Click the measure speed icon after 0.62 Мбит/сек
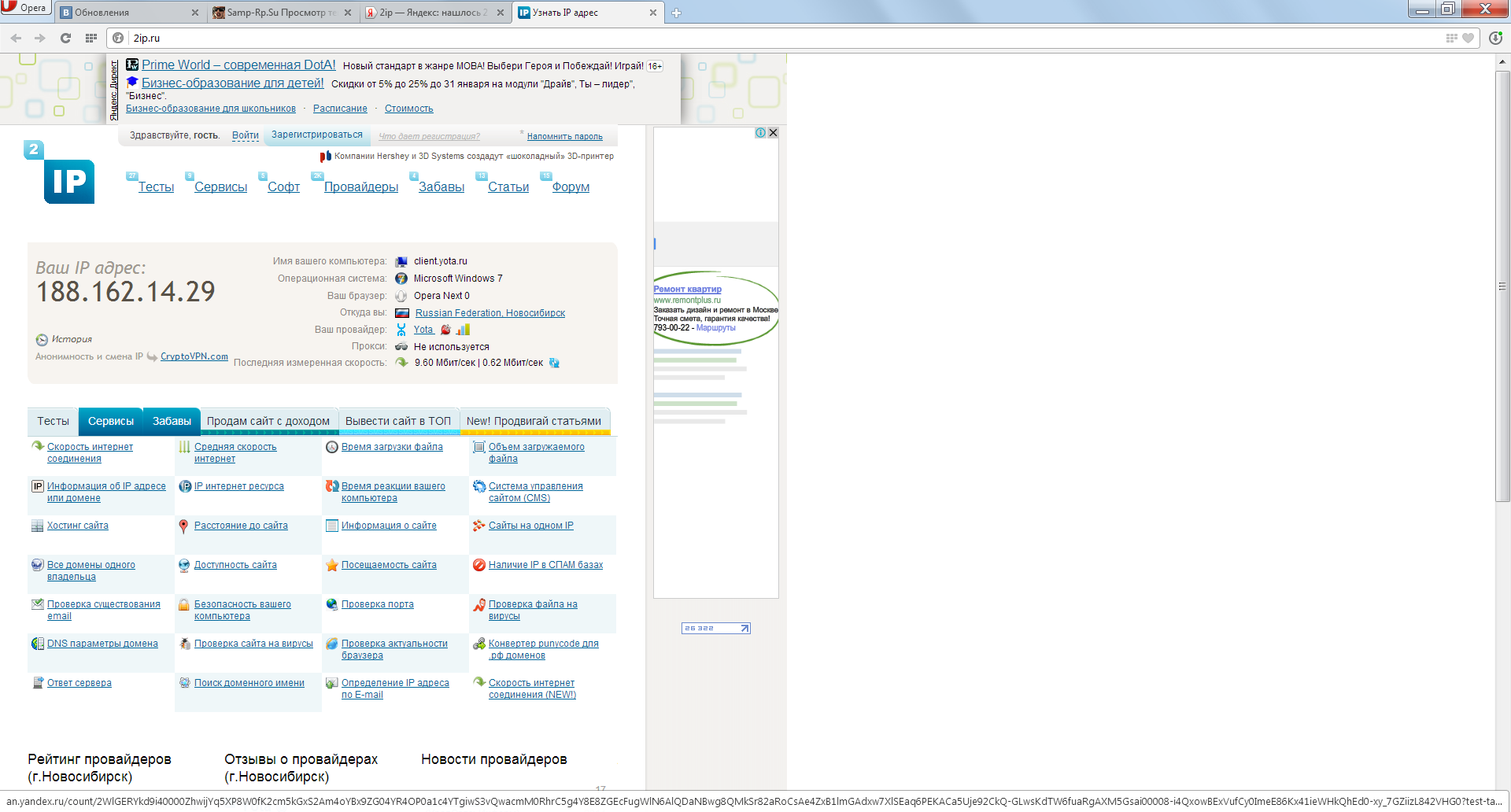 pos(554,363)
